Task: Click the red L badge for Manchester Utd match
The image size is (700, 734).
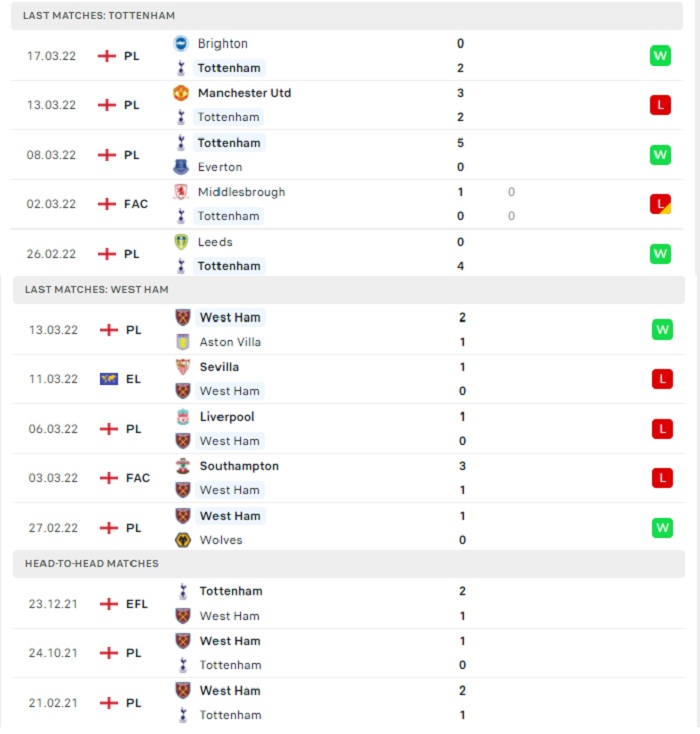Action: [x=660, y=105]
